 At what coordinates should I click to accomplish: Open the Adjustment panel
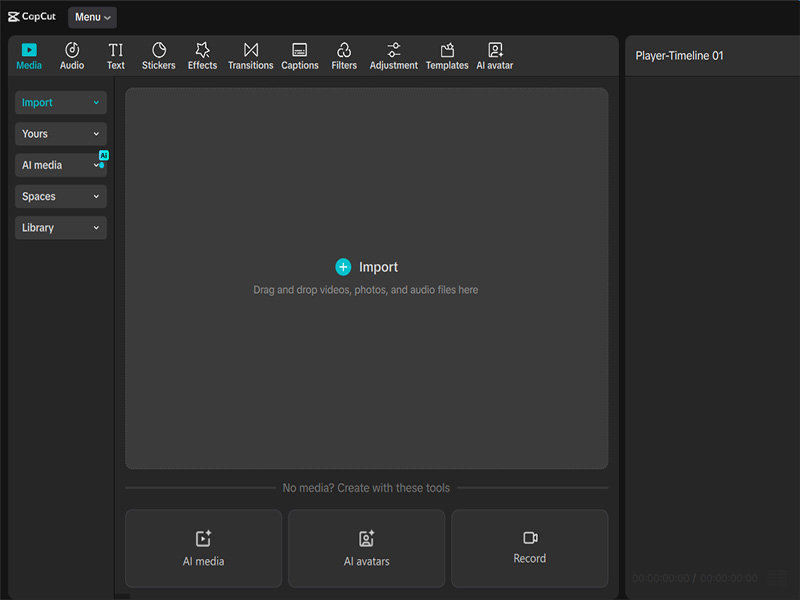(393, 56)
